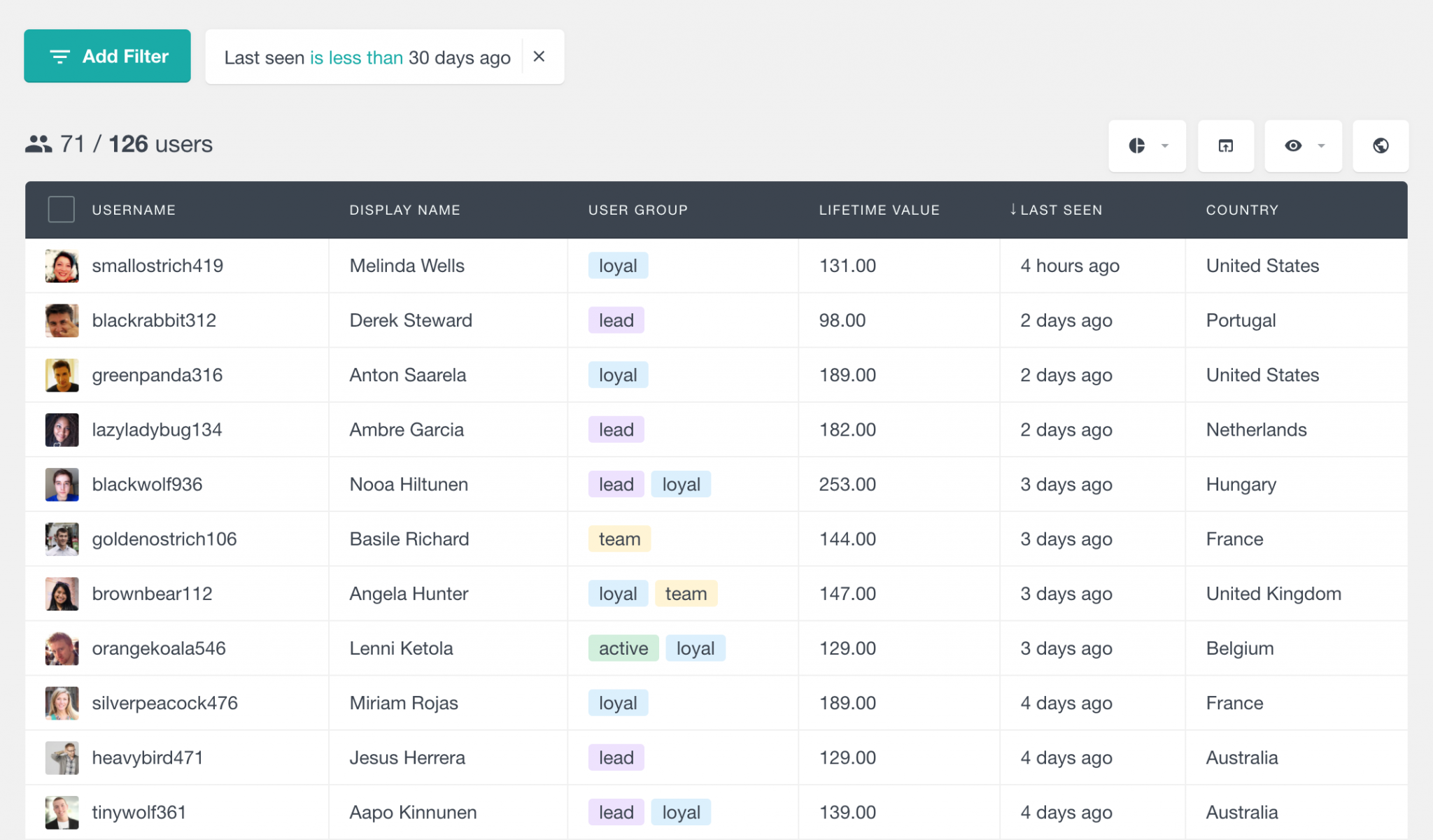Select the blue 'loyal' tag for Melinda Wells
This screenshot has height=840, width=1433.
(x=618, y=266)
